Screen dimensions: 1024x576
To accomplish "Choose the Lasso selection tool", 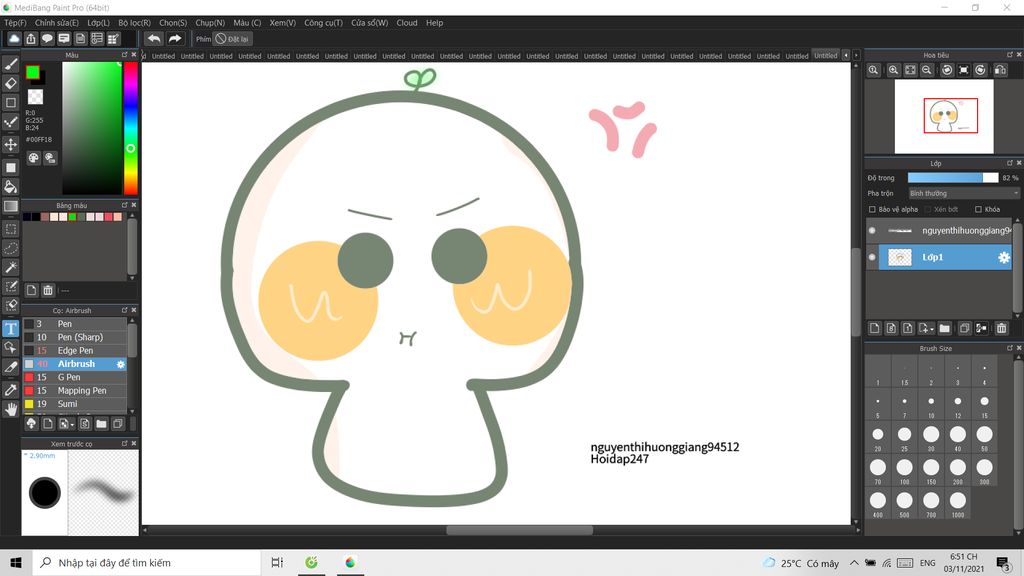I will (11, 248).
